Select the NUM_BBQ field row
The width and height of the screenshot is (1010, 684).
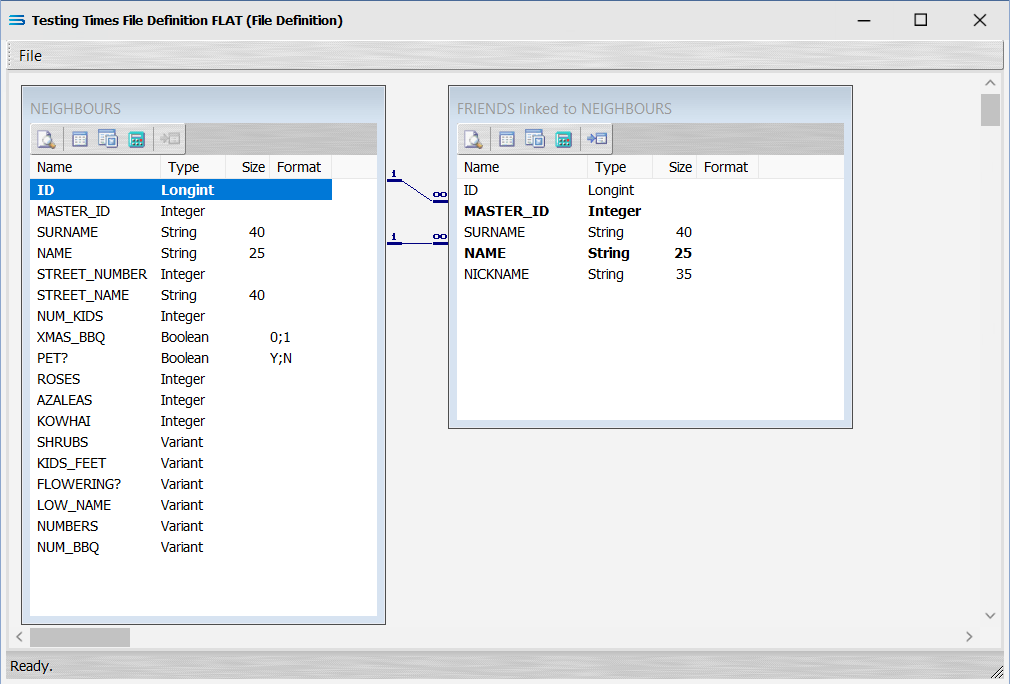[181, 547]
